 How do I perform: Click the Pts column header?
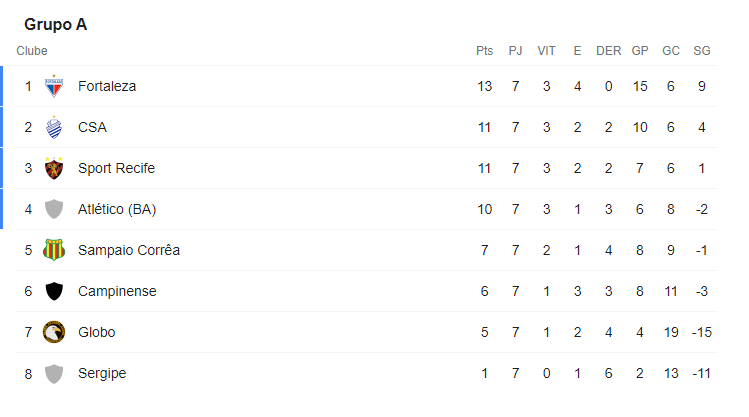coord(485,51)
